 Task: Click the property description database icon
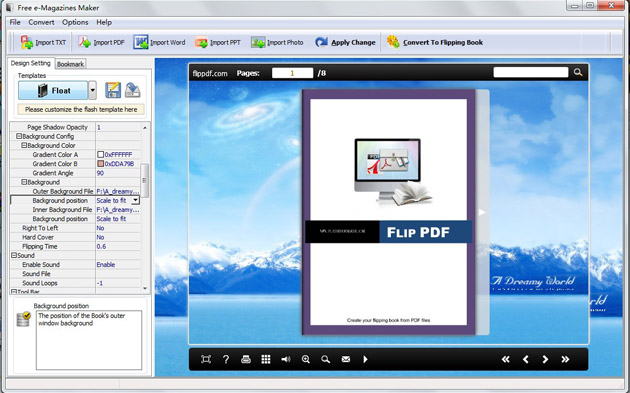(x=23, y=319)
